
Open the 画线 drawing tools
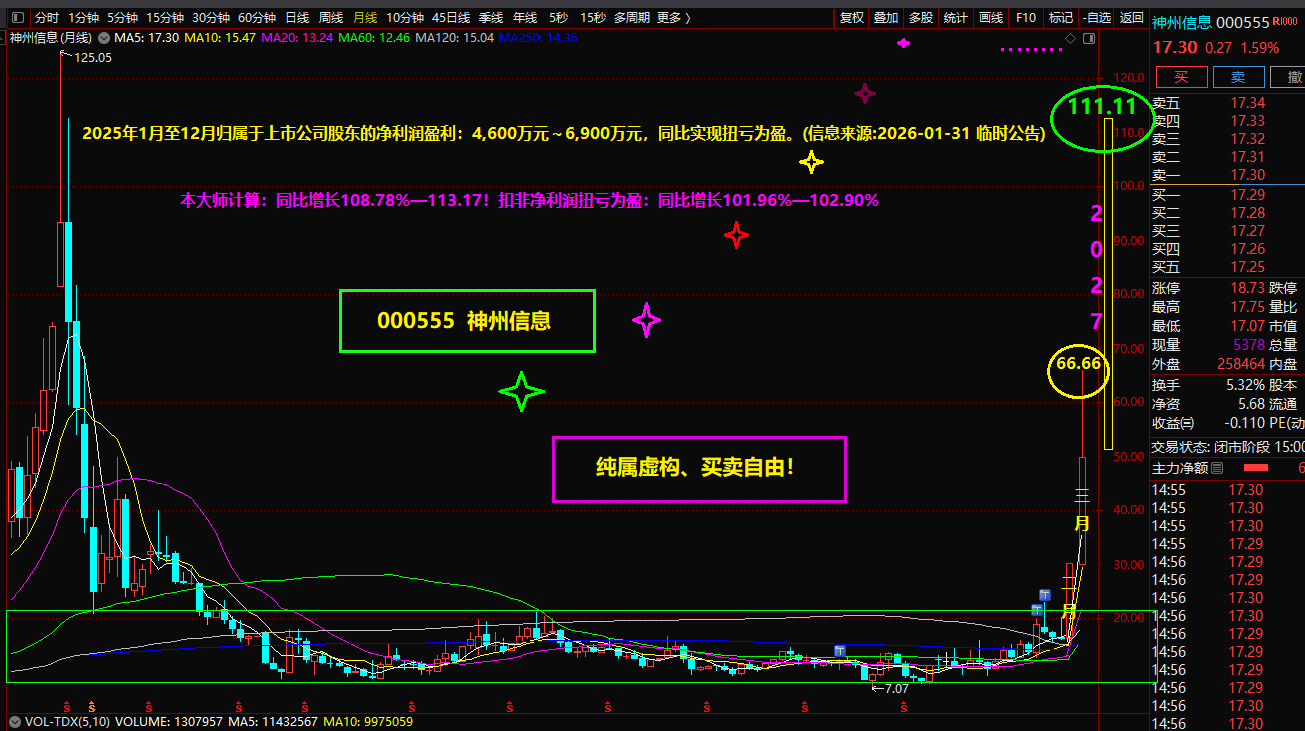(991, 18)
